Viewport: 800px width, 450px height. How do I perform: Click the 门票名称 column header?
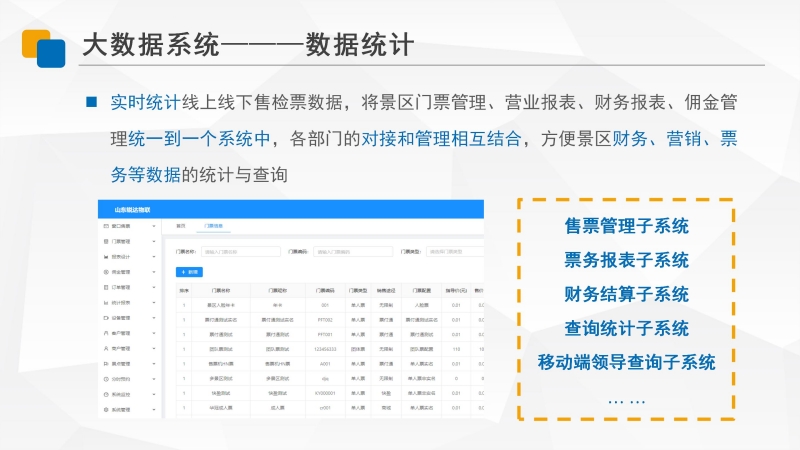(221, 290)
